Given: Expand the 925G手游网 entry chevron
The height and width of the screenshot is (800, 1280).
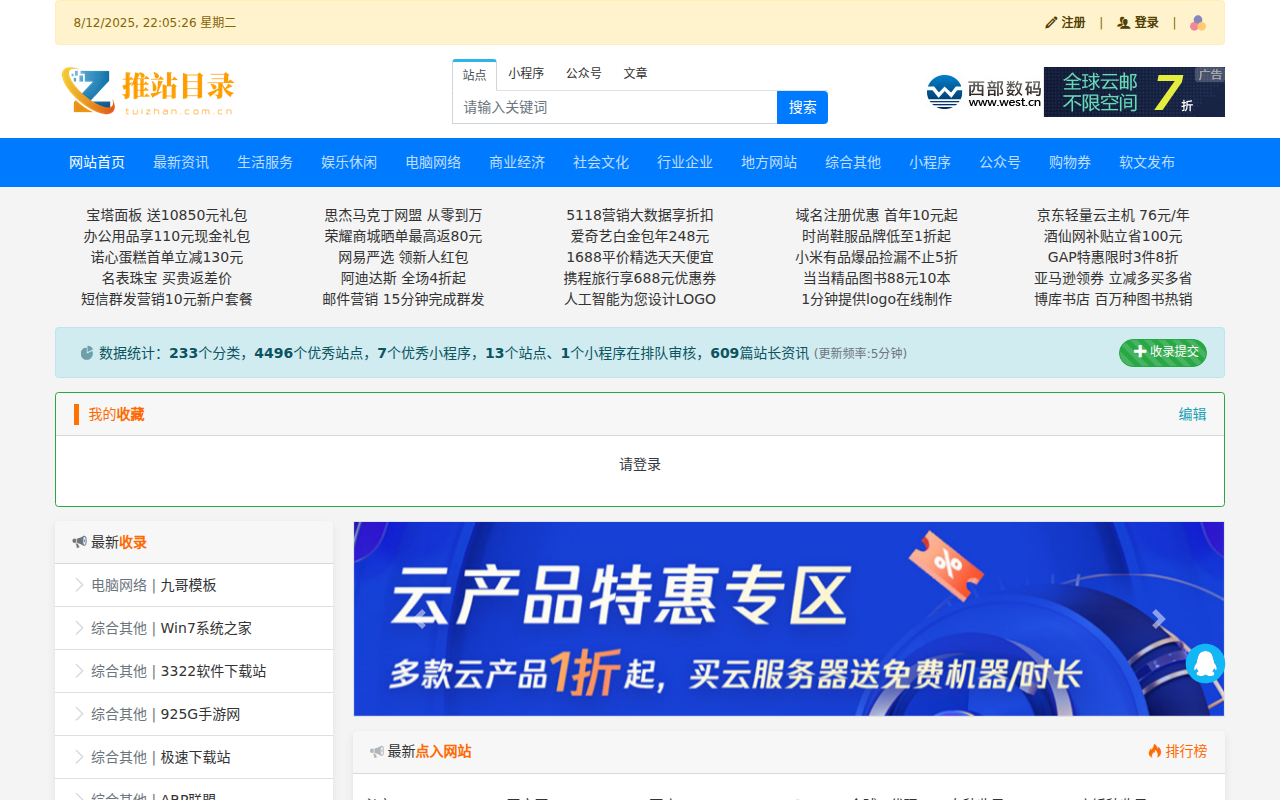Looking at the screenshot, I should tap(79, 714).
